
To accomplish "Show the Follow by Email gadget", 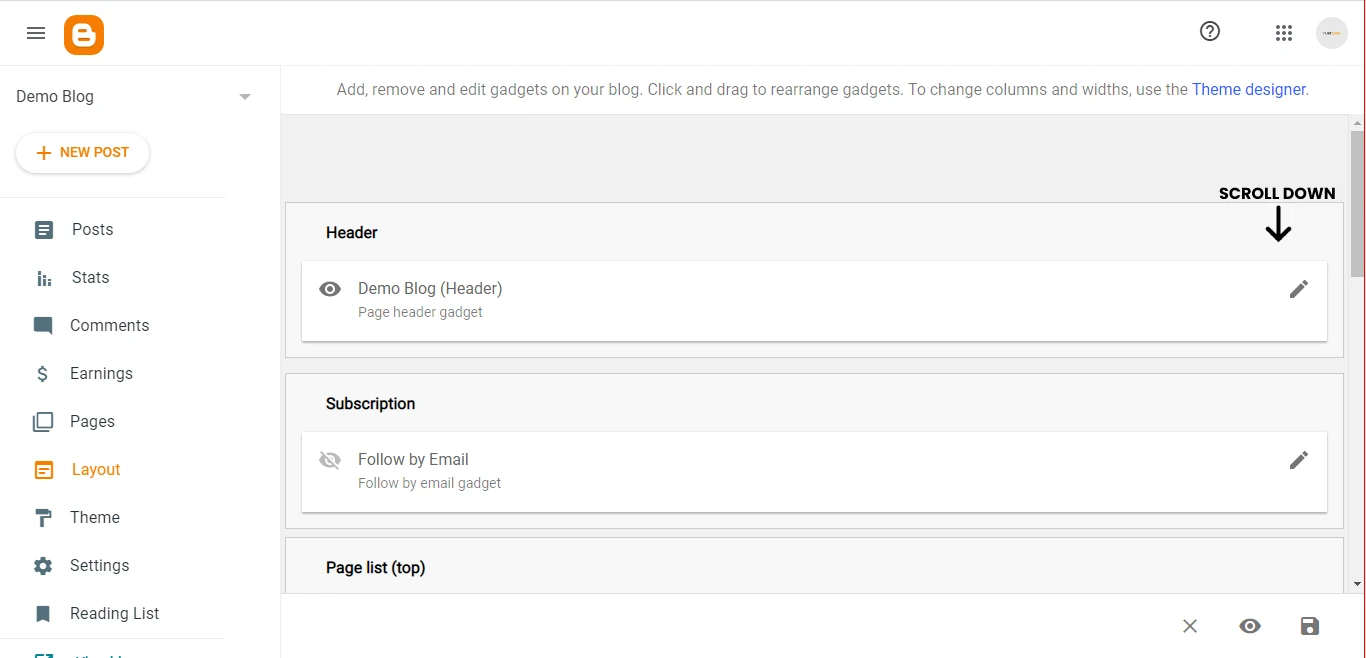I will (x=330, y=460).
